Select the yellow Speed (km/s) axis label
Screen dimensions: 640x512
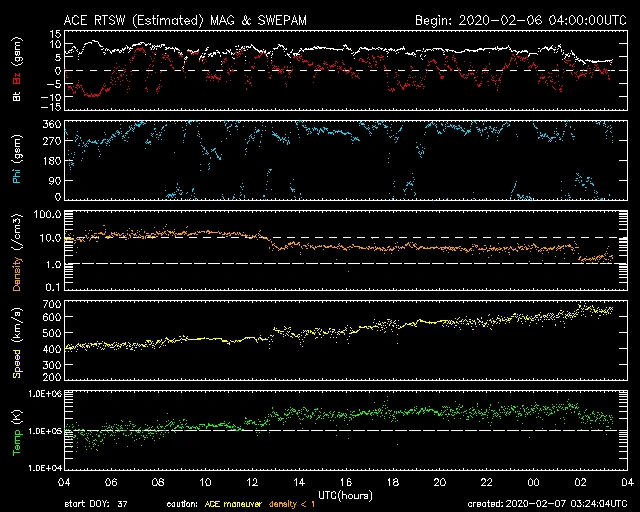click(x=17, y=341)
